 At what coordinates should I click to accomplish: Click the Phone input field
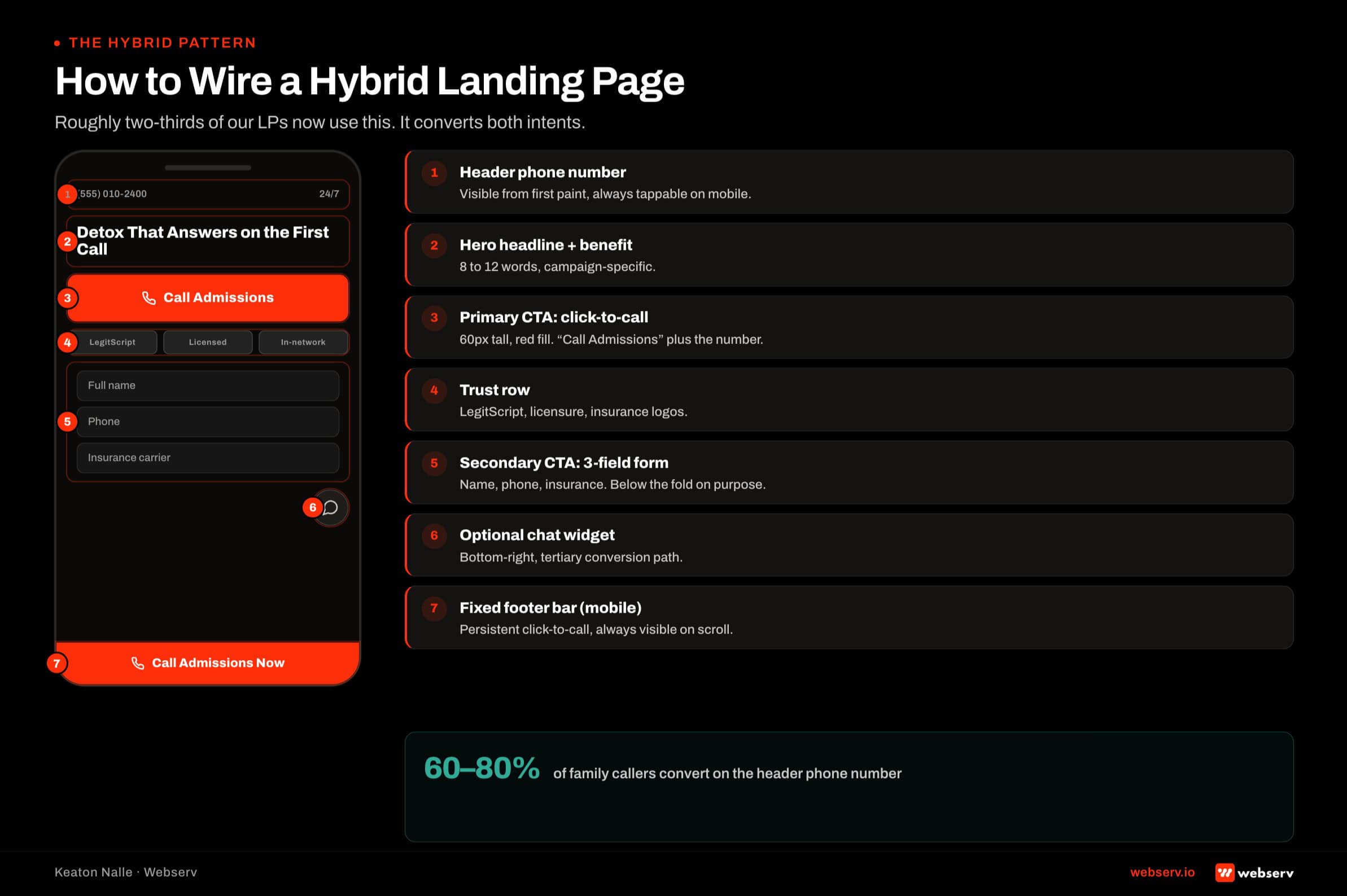(208, 421)
